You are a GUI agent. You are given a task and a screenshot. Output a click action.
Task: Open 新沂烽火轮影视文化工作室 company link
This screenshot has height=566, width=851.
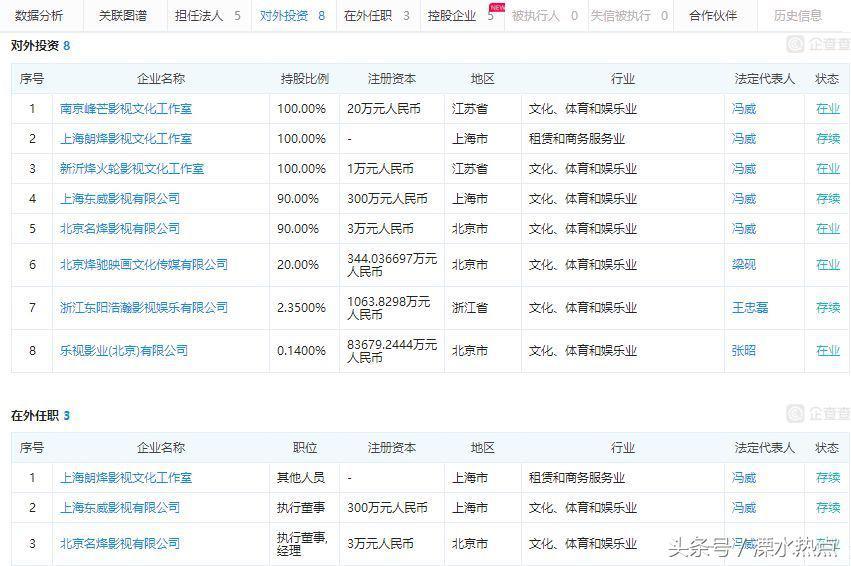click(x=132, y=168)
